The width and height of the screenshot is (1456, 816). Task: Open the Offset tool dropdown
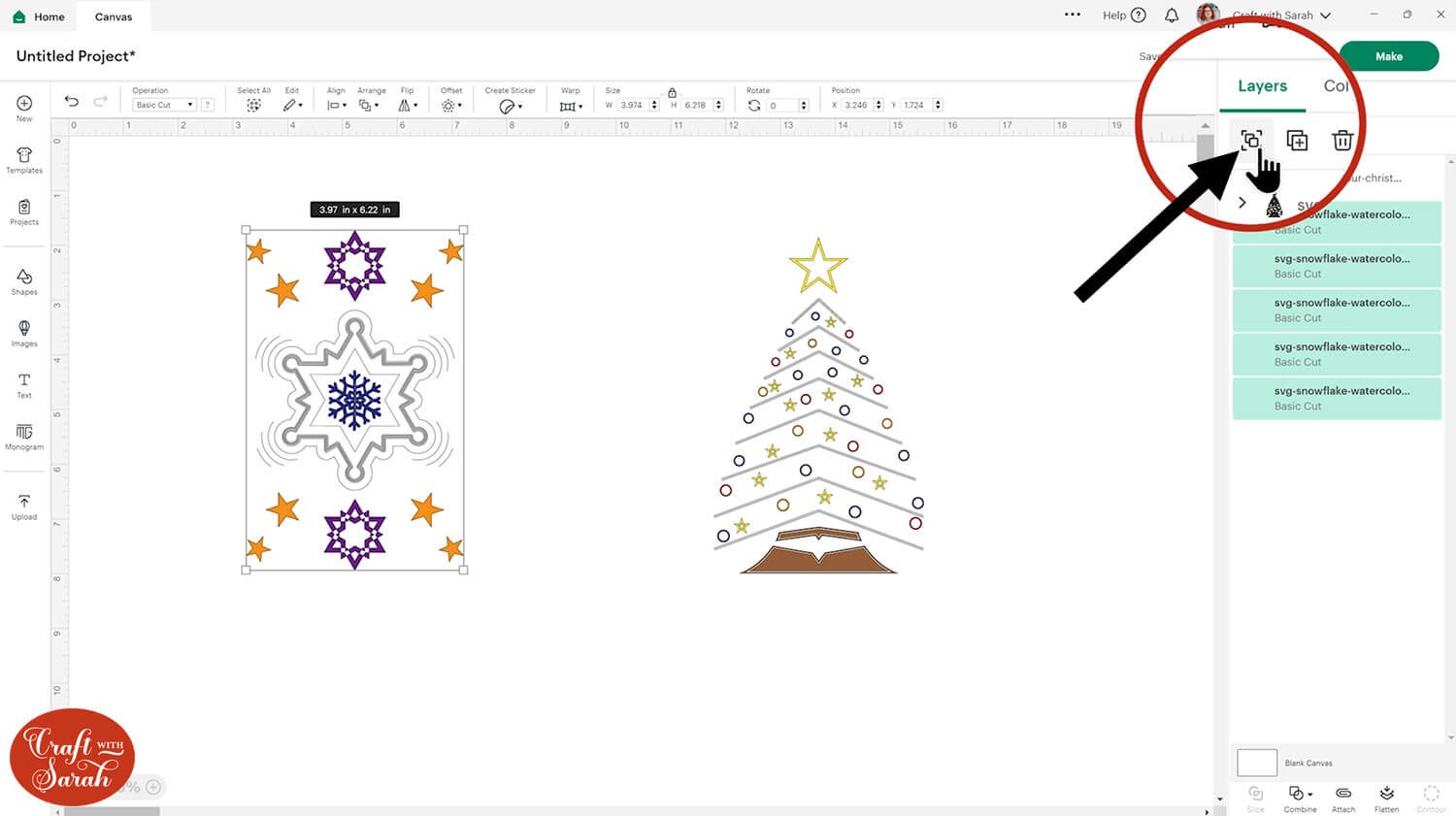tap(451, 105)
